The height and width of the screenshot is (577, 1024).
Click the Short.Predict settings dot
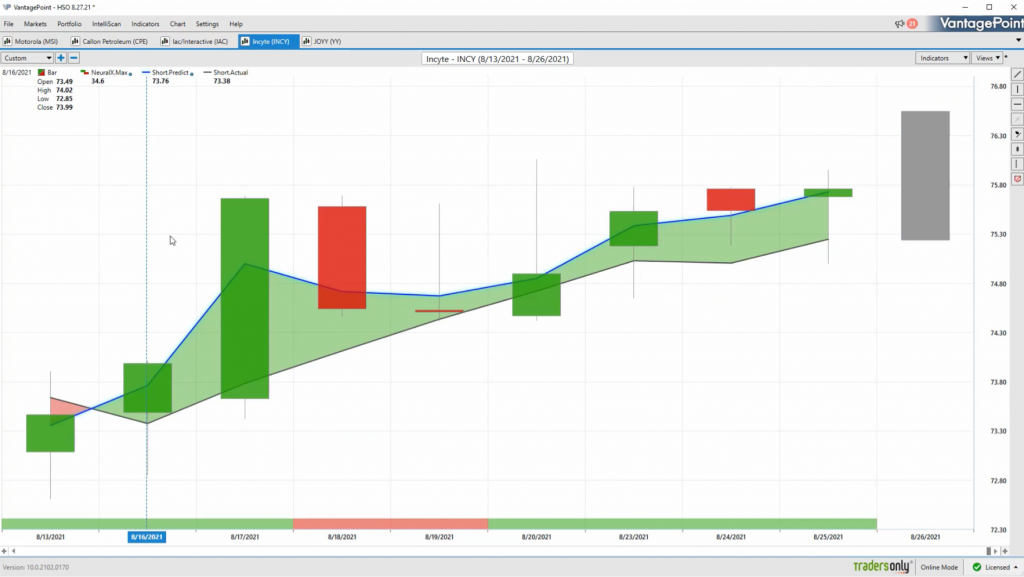[x=191, y=74]
